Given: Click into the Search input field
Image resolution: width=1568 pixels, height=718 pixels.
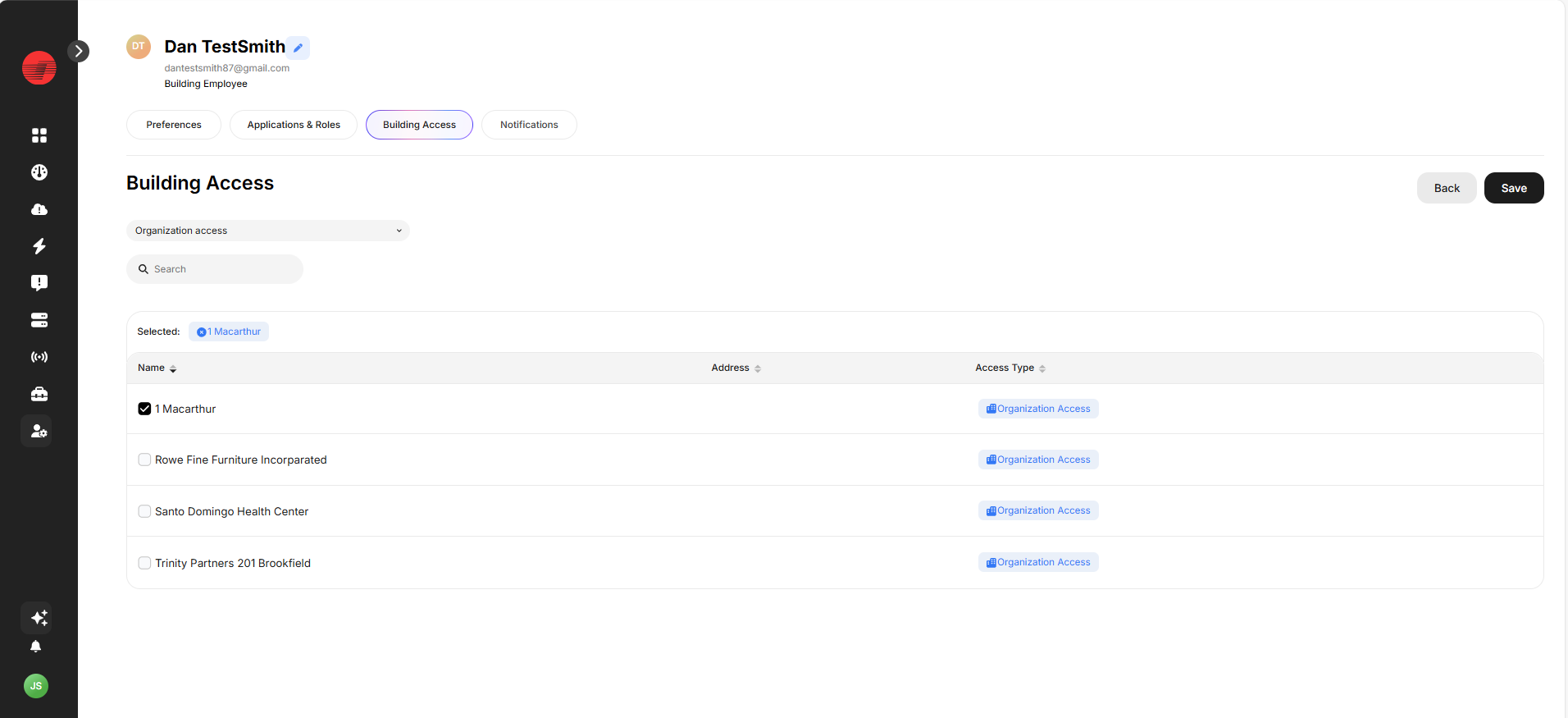Looking at the screenshot, I should pos(221,269).
